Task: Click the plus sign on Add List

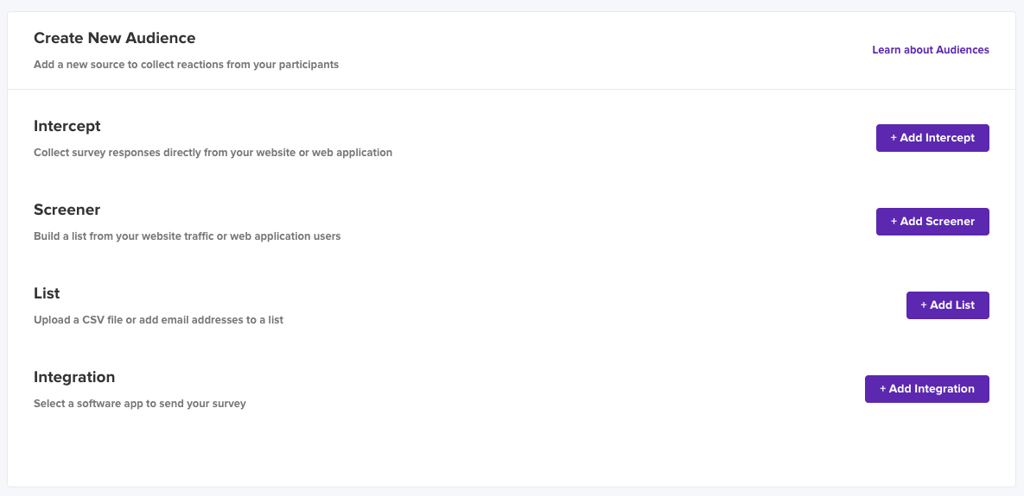Action: (923, 305)
